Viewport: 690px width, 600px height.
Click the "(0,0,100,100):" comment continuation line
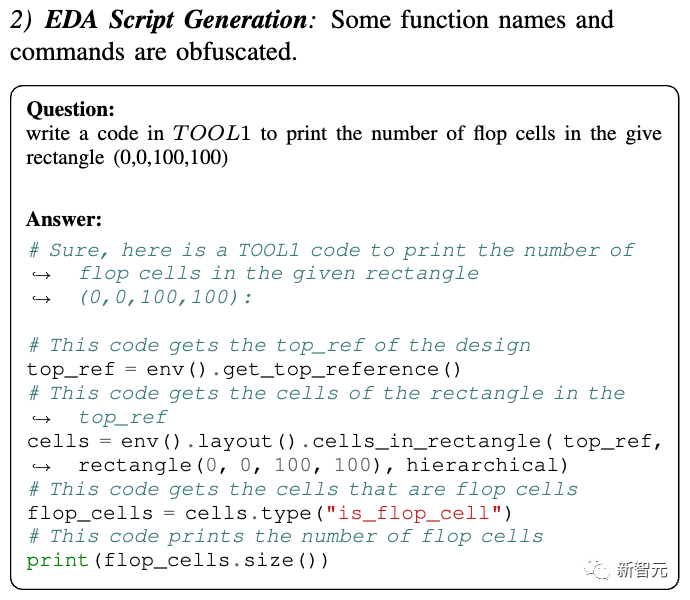pos(165,298)
